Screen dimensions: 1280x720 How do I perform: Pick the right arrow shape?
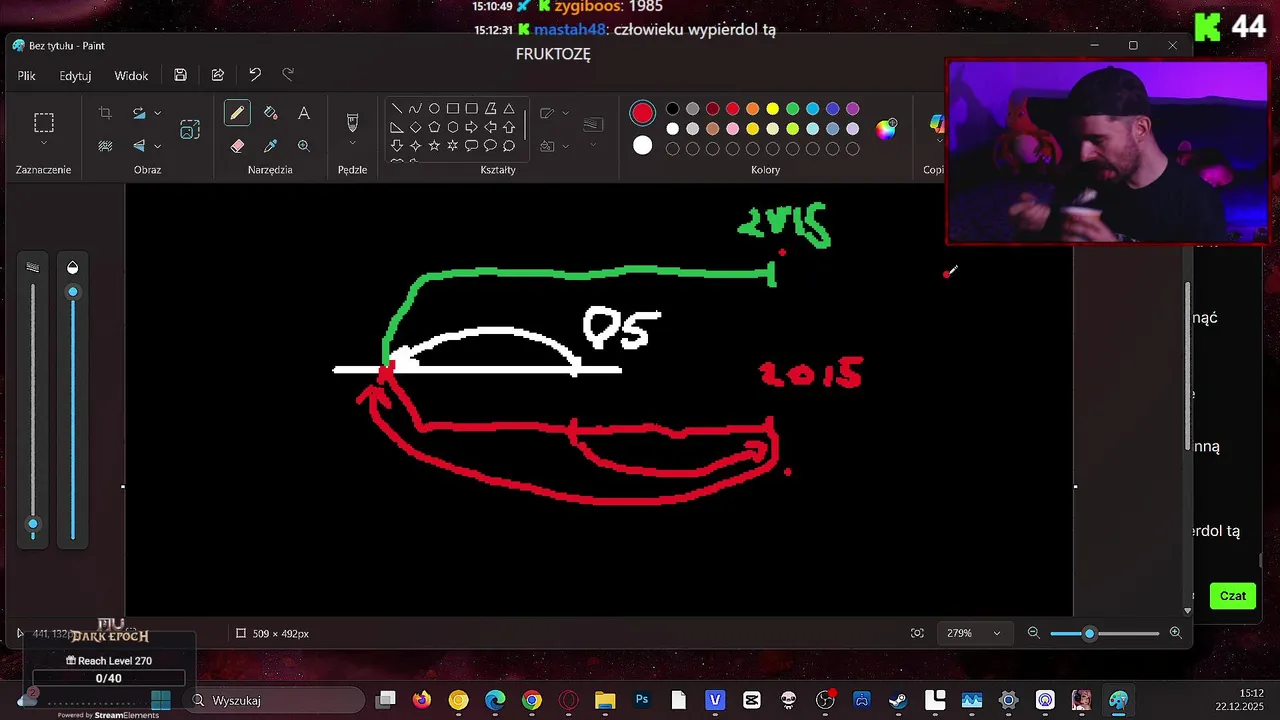[x=471, y=127]
